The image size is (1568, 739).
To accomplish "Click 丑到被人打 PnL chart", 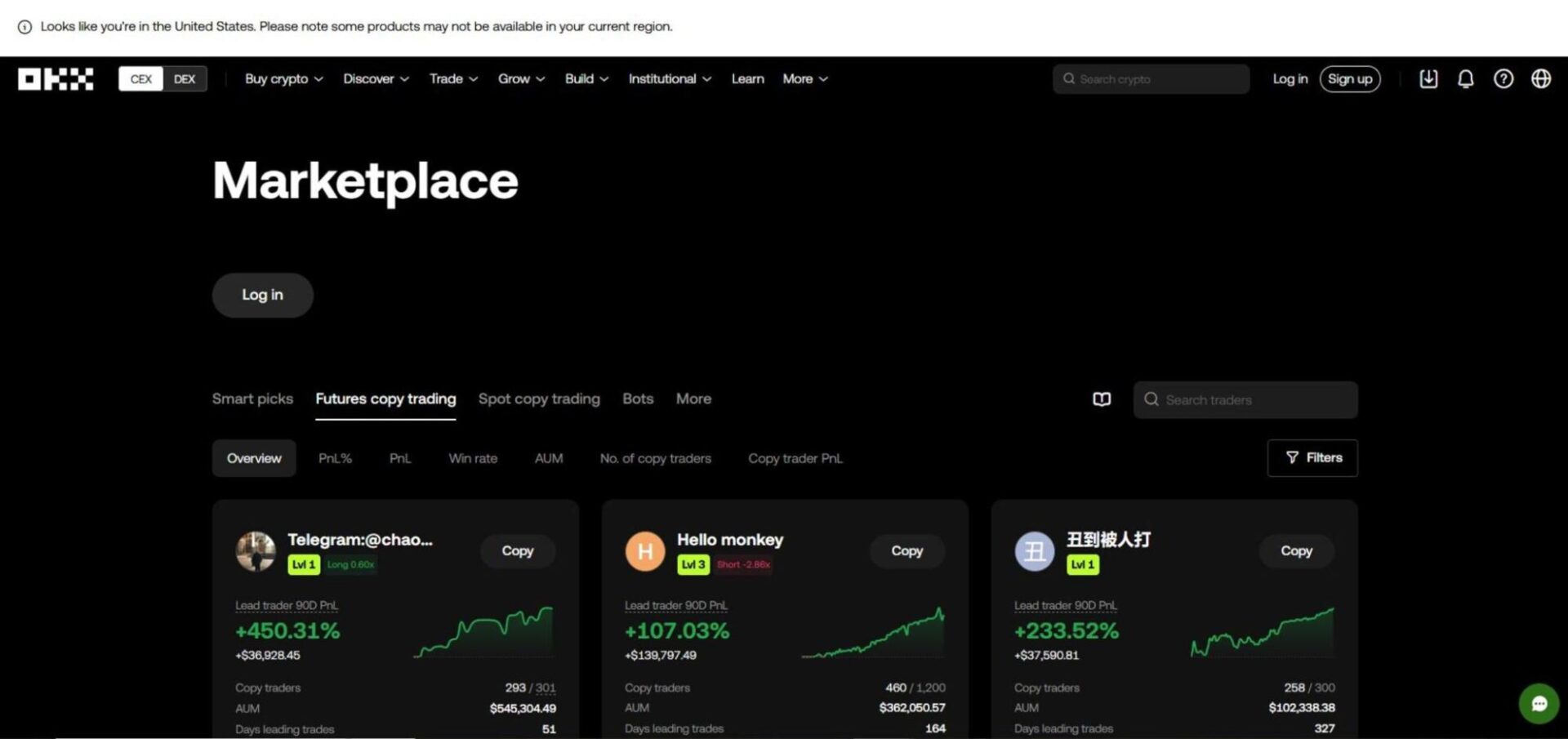I will 1263,633.
